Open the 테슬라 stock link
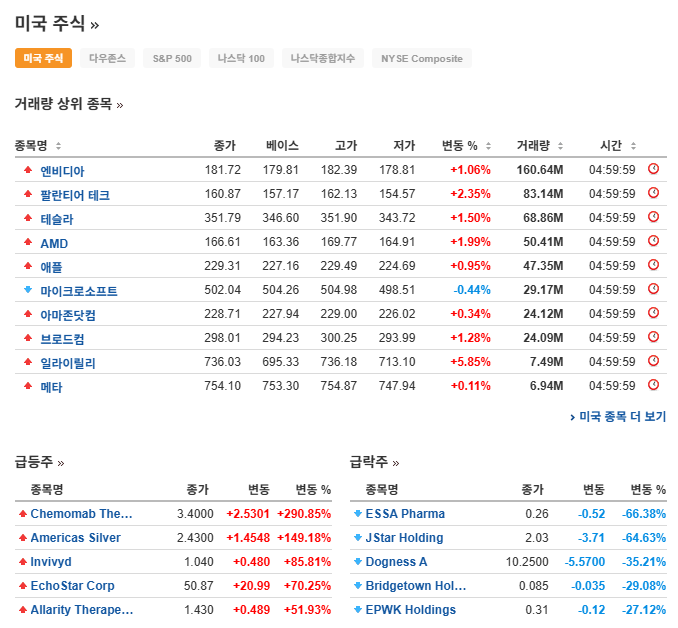The width and height of the screenshot is (678, 628). [x=57, y=219]
